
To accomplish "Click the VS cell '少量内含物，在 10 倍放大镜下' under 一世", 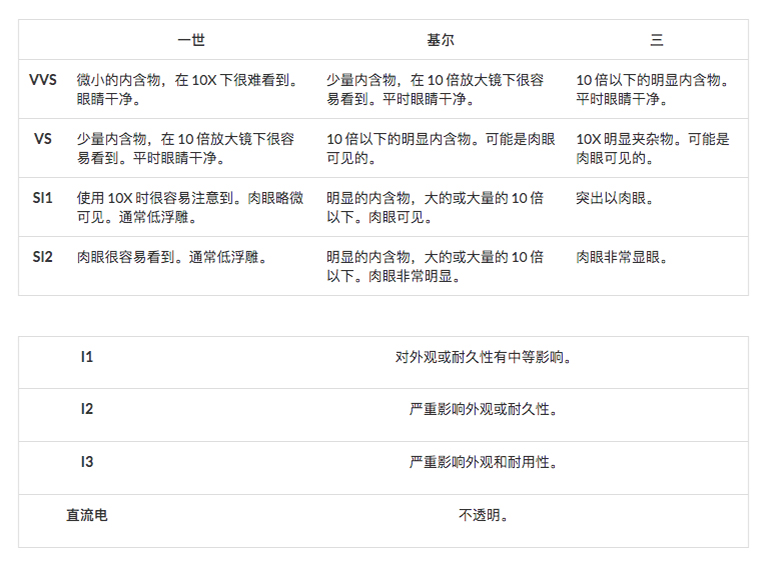I will point(185,148).
